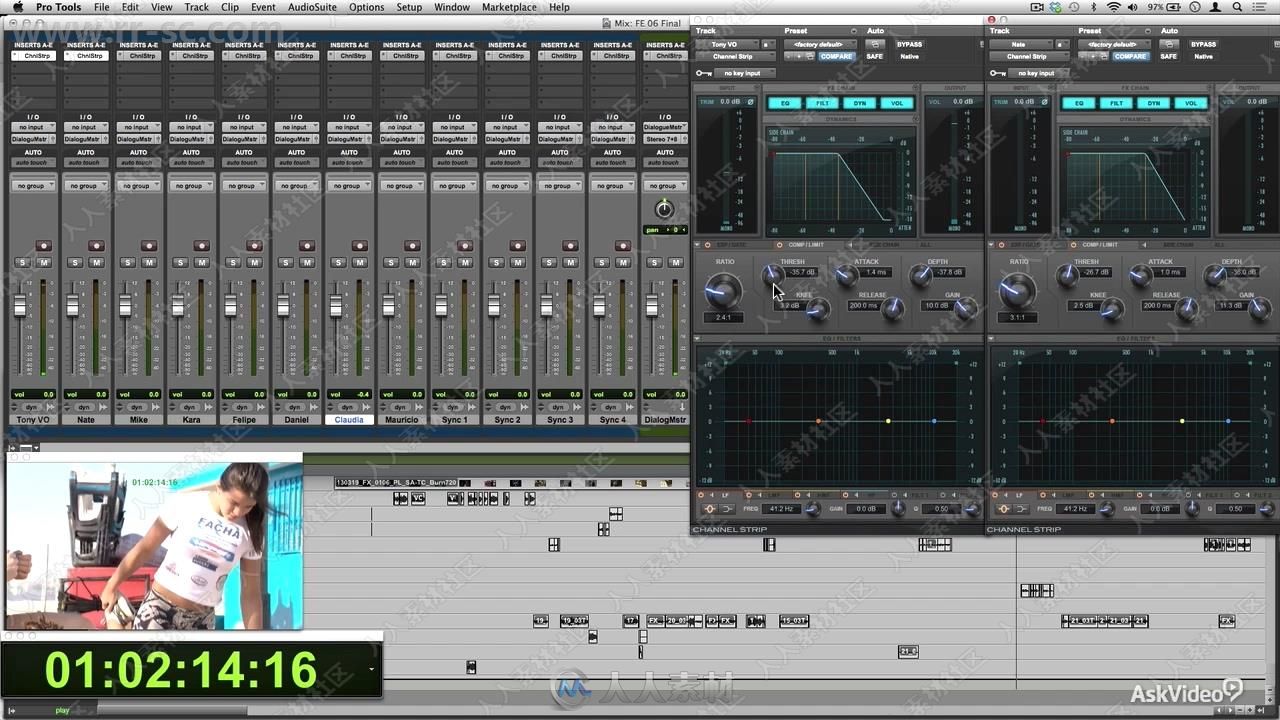Screen dimensions: 1280x720
Task: Record-enable the Mike track
Action: [x=149, y=246]
